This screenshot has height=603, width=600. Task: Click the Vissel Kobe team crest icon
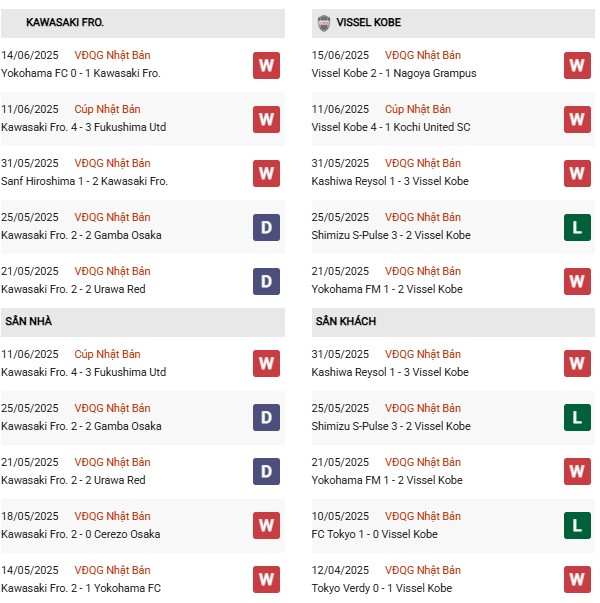point(324,23)
